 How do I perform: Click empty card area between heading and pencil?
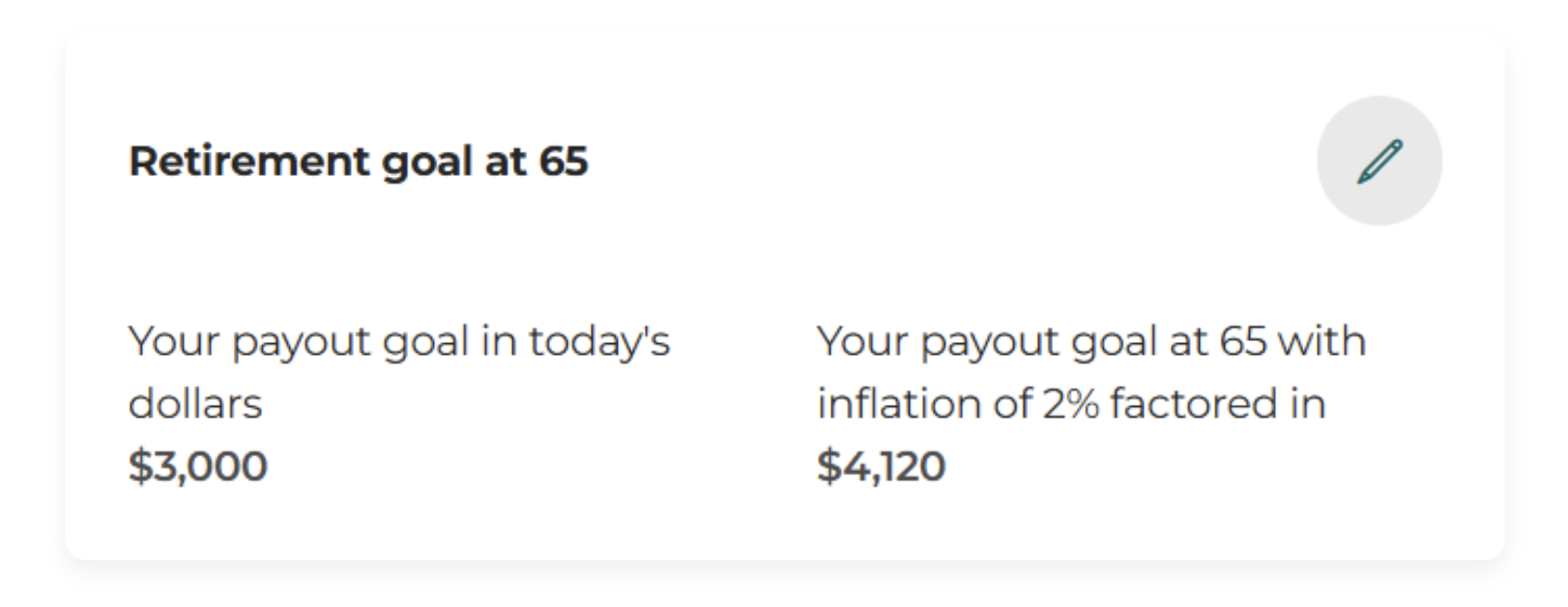pyautogui.click(x=947, y=160)
